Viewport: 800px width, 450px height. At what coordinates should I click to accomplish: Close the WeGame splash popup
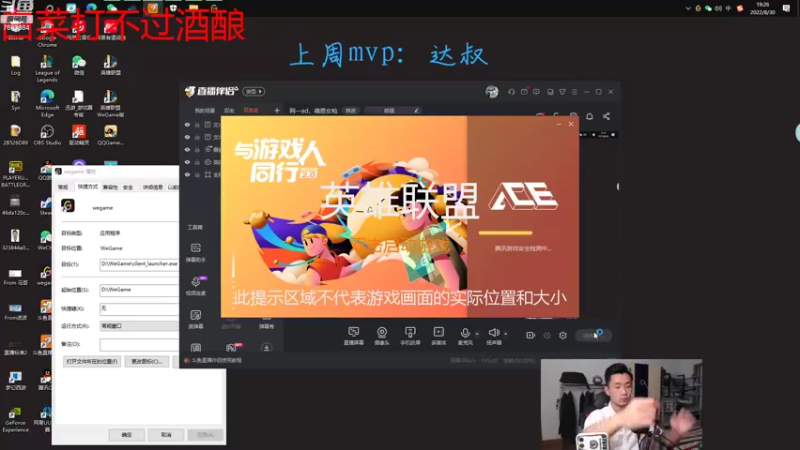(x=571, y=124)
